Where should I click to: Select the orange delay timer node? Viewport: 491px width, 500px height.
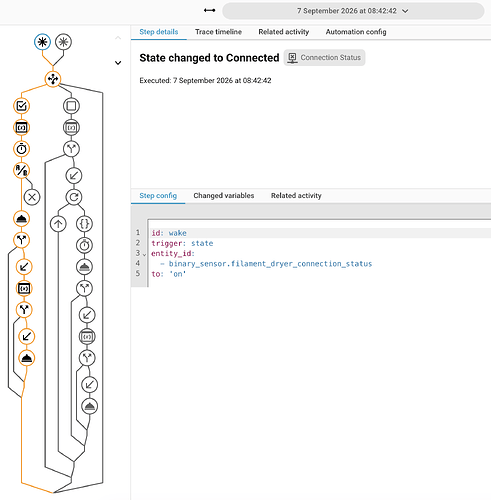pos(22,149)
